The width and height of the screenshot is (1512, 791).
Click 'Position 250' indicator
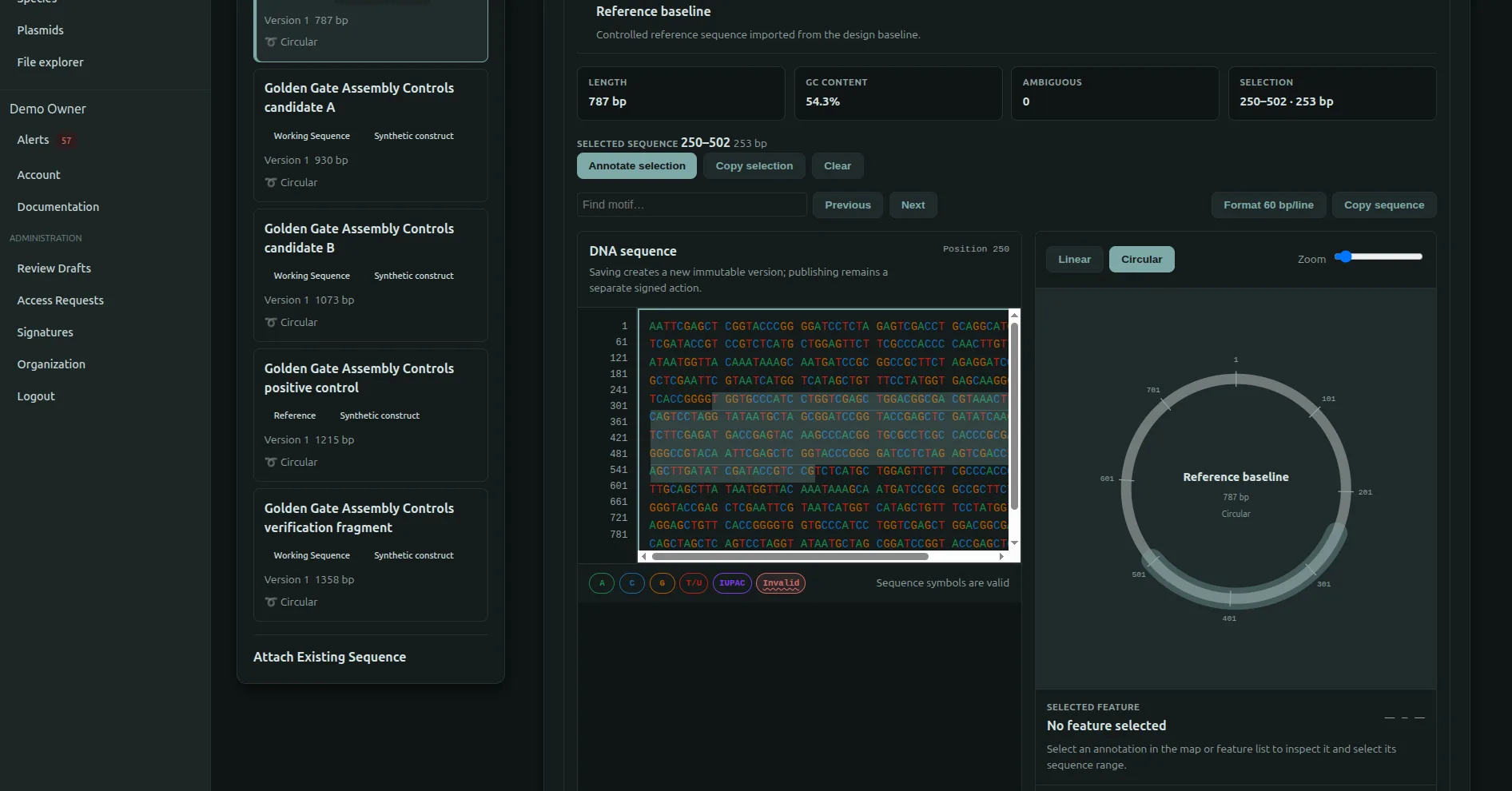976,249
